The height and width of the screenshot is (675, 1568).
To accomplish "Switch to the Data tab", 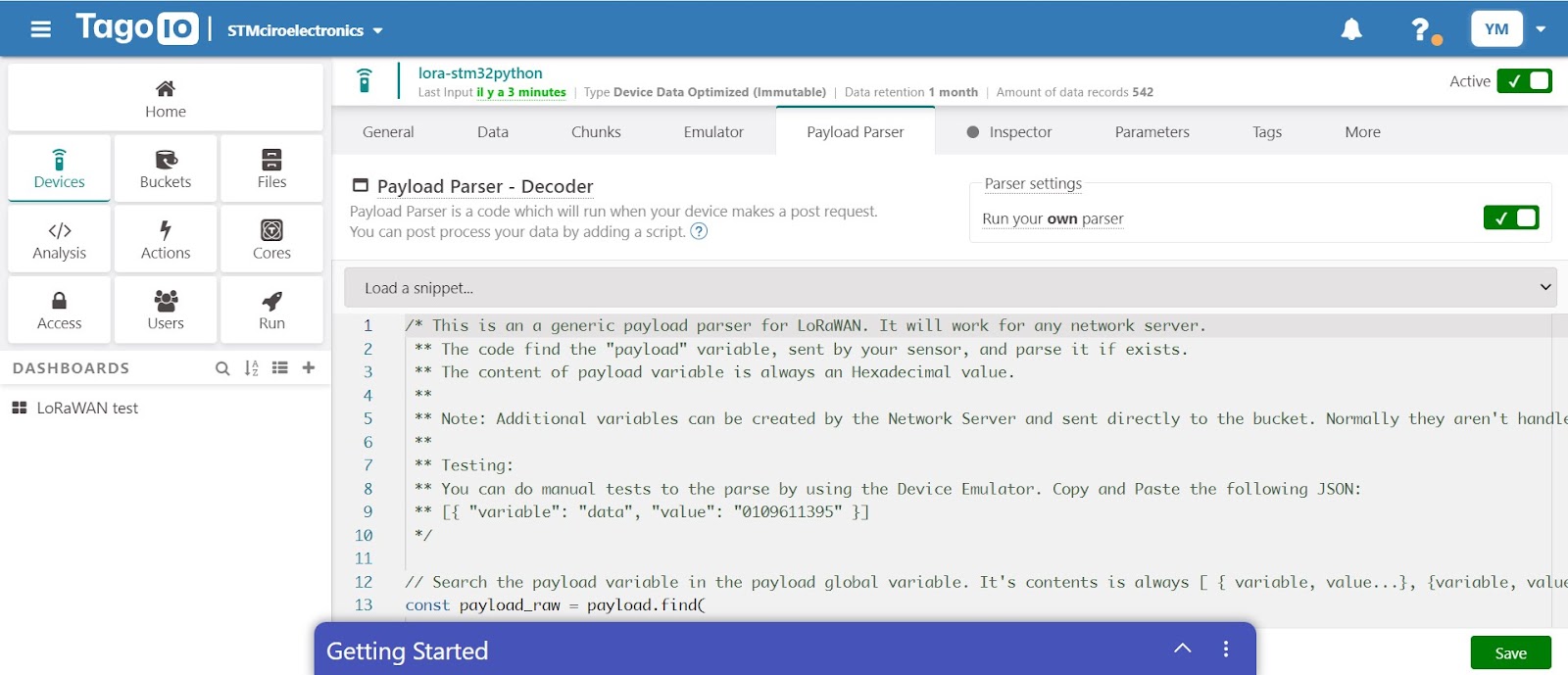I will click(x=493, y=131).
